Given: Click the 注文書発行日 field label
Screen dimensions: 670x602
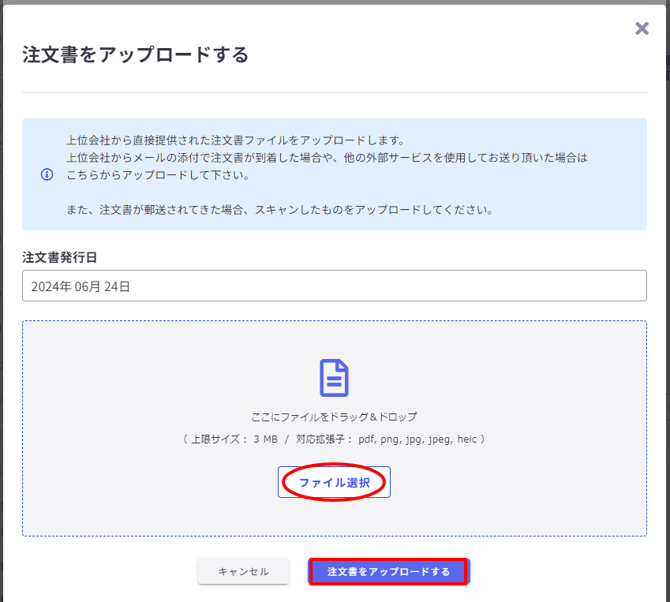Looking at the screenshot, I should tap(60, 257).
